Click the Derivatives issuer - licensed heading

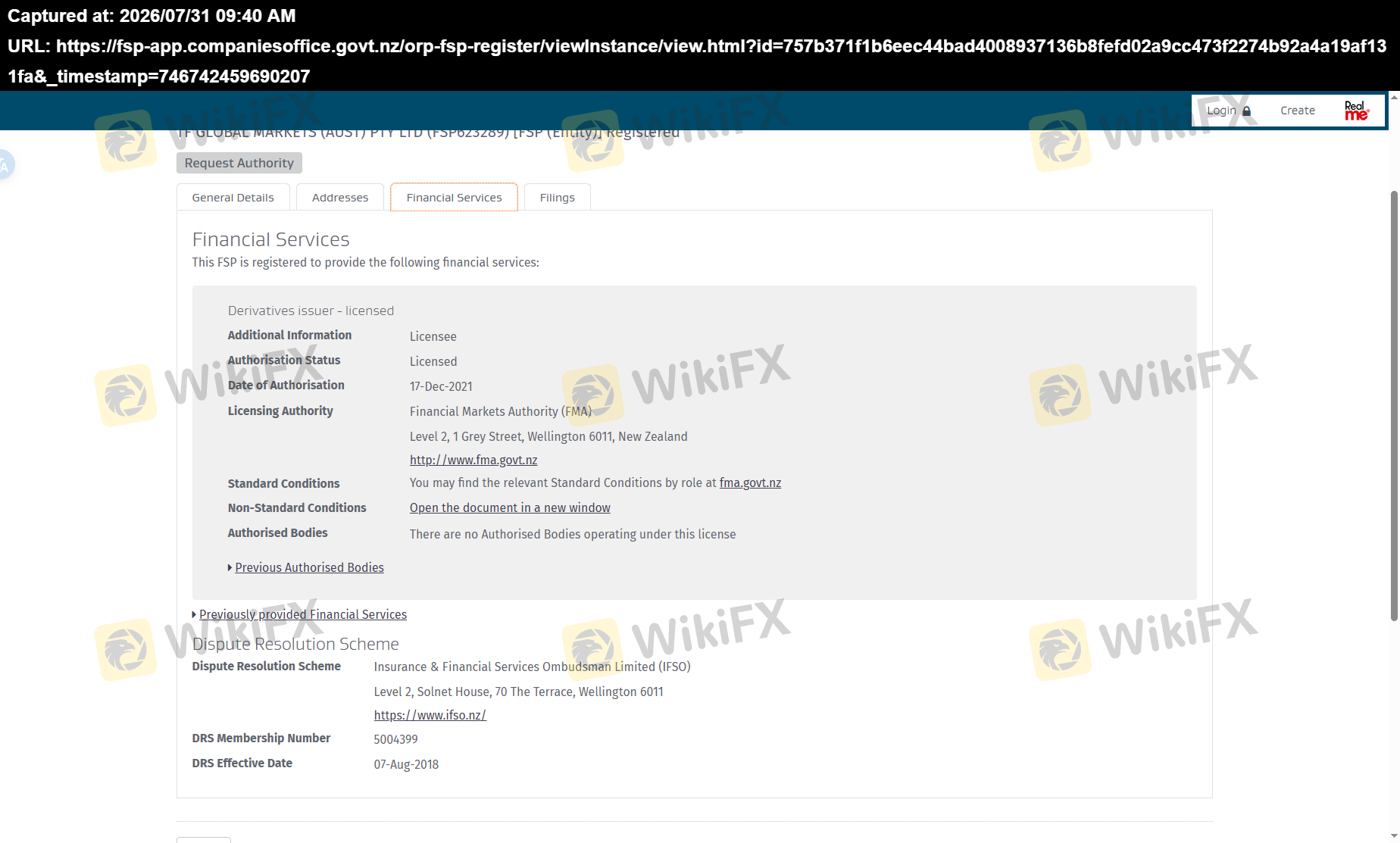pyautogui.click(x=311, y=311)
